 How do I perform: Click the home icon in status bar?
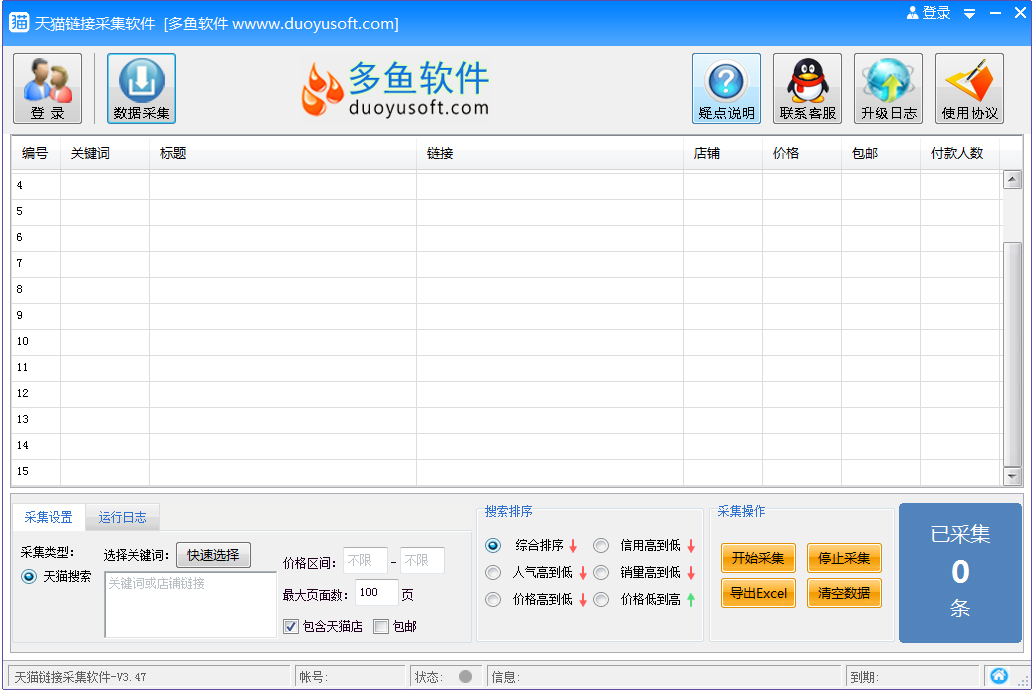click(x=999, y=675)
